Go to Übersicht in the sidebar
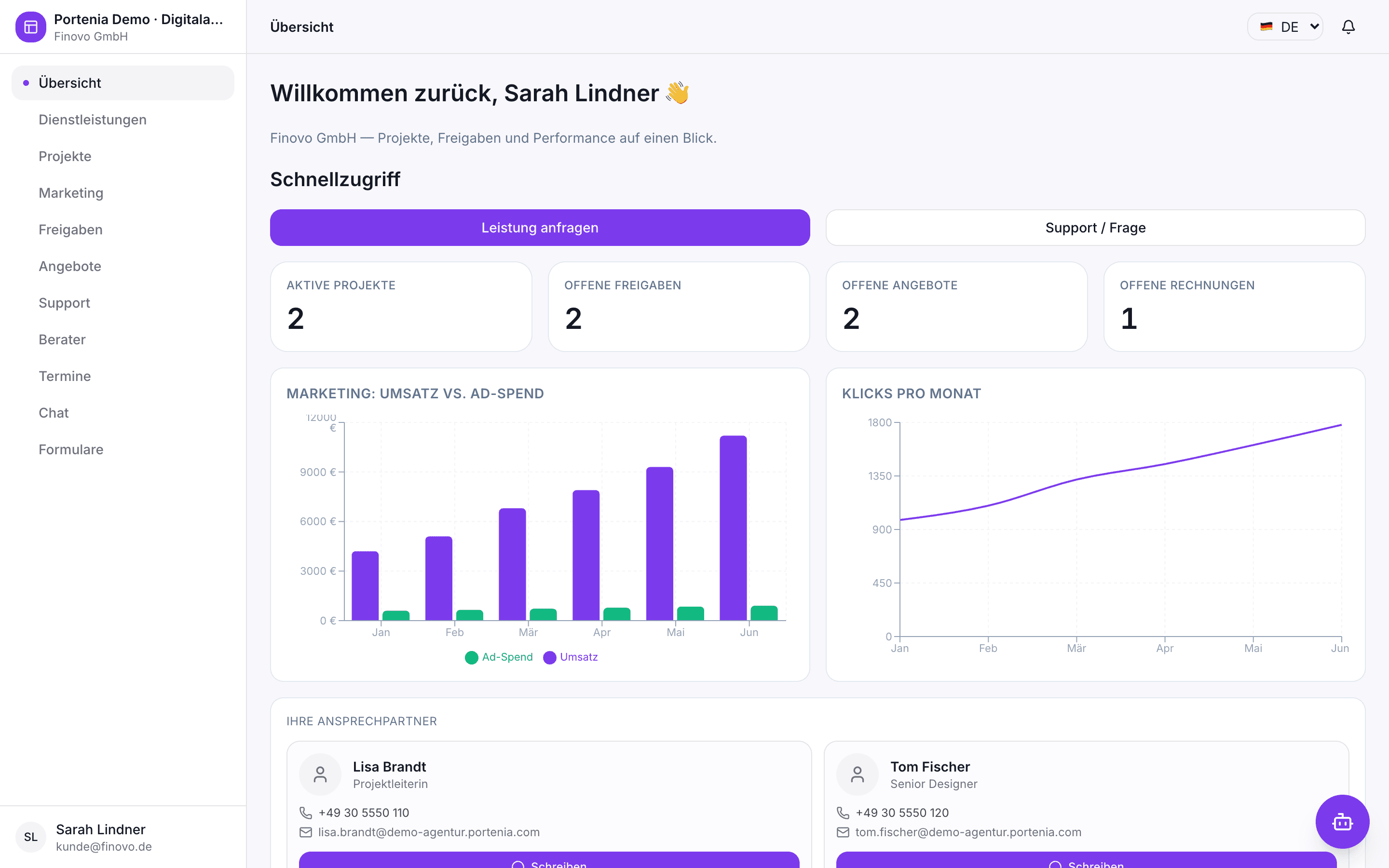This screenshot has width=1389, height=868. click(x=123, y=82)
